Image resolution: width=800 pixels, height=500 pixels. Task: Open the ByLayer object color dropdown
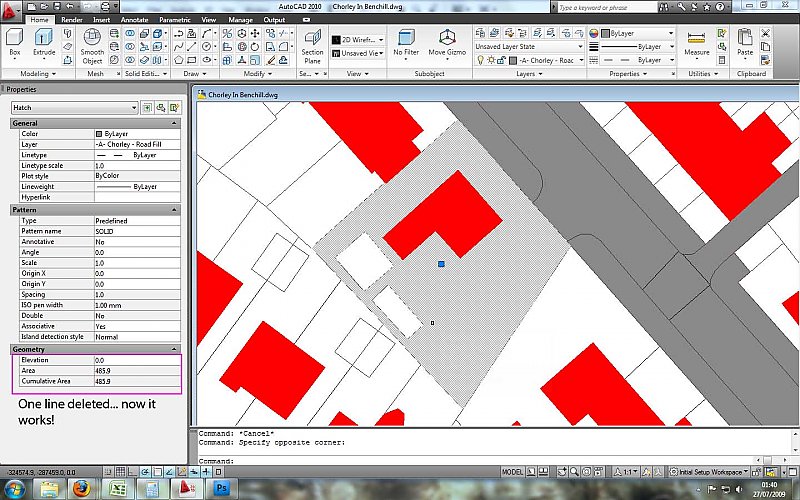pyautogui.click(x=635, y=33)
